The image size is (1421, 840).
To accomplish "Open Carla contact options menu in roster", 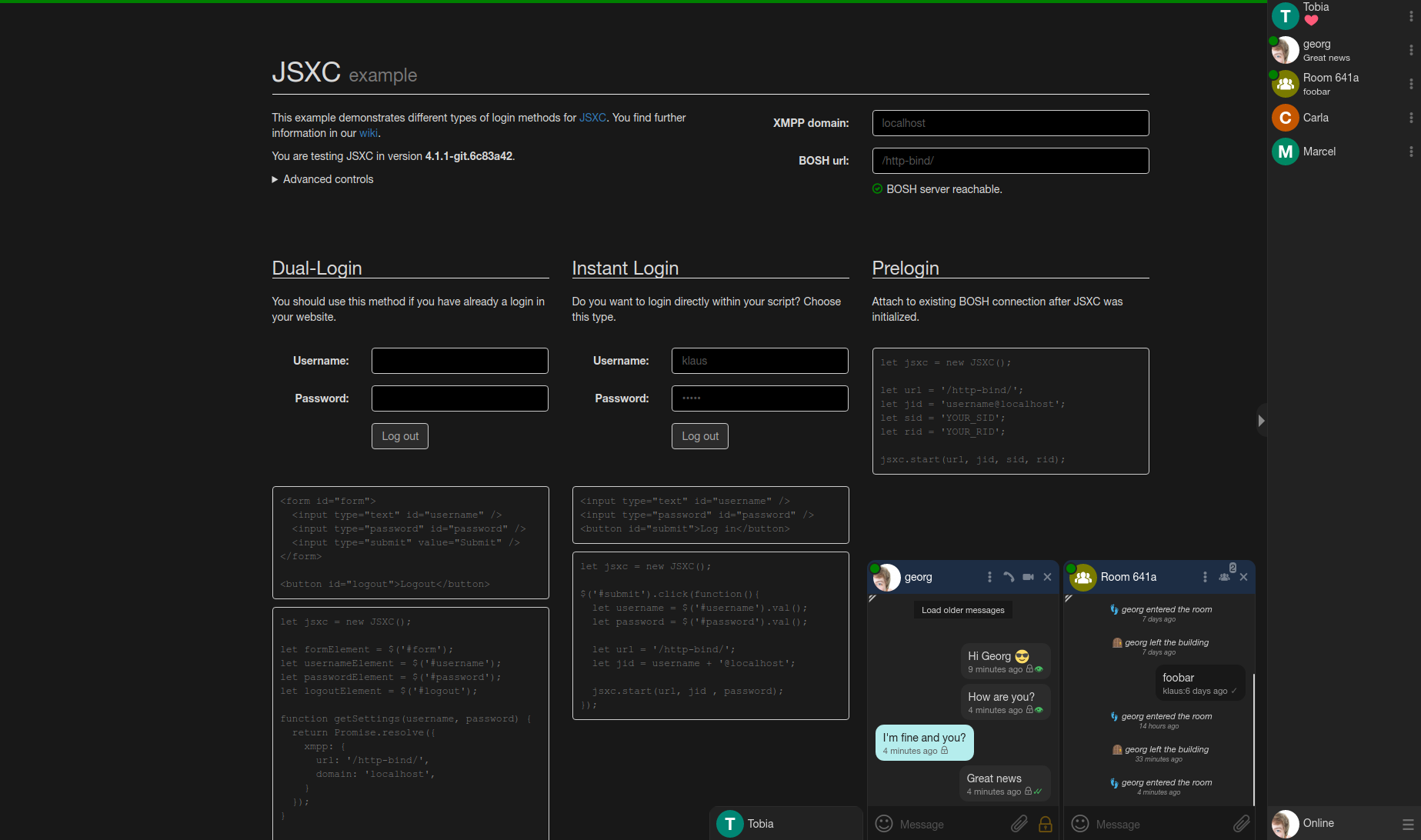I will pyautogui.click(x=1411, y=118).
